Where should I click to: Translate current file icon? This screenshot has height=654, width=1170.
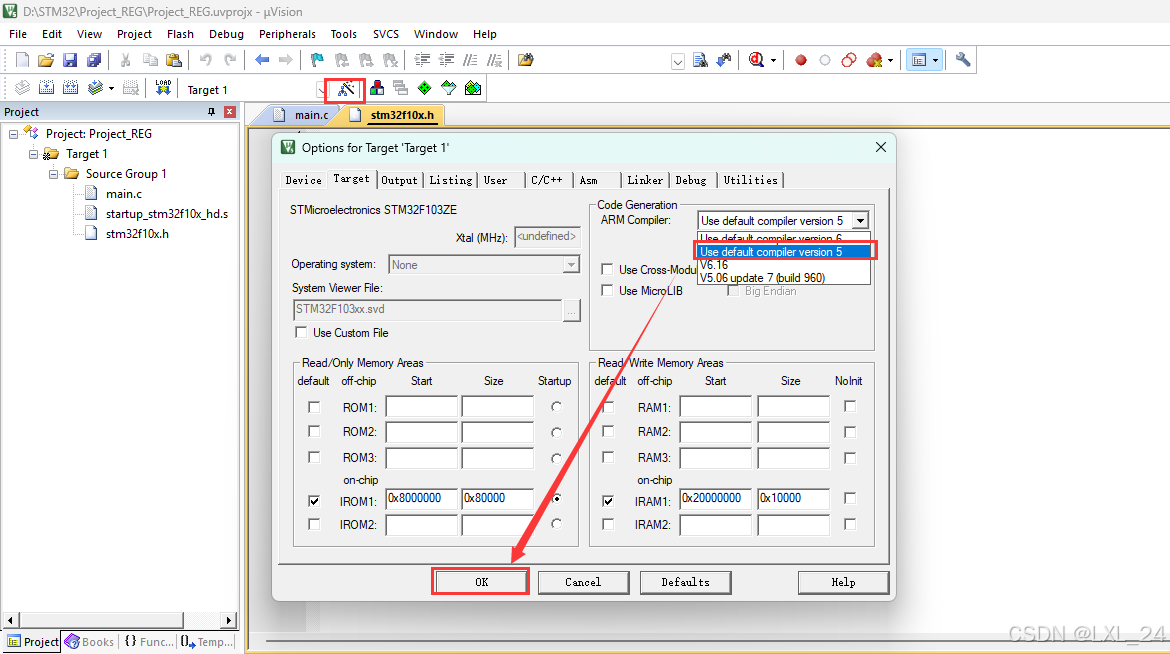point(22,88)
